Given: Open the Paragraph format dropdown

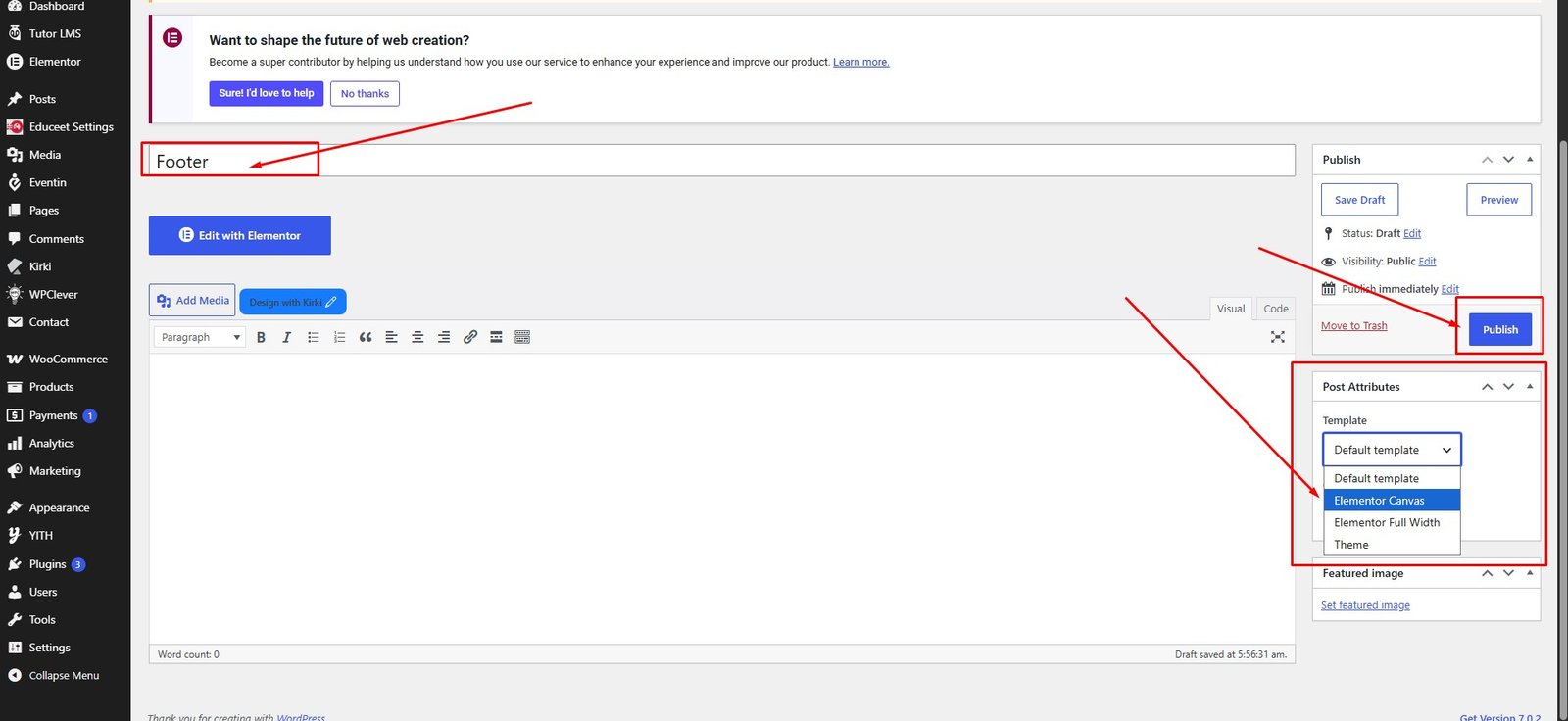Looking at the screenshot, I should (x=200, y=337).
